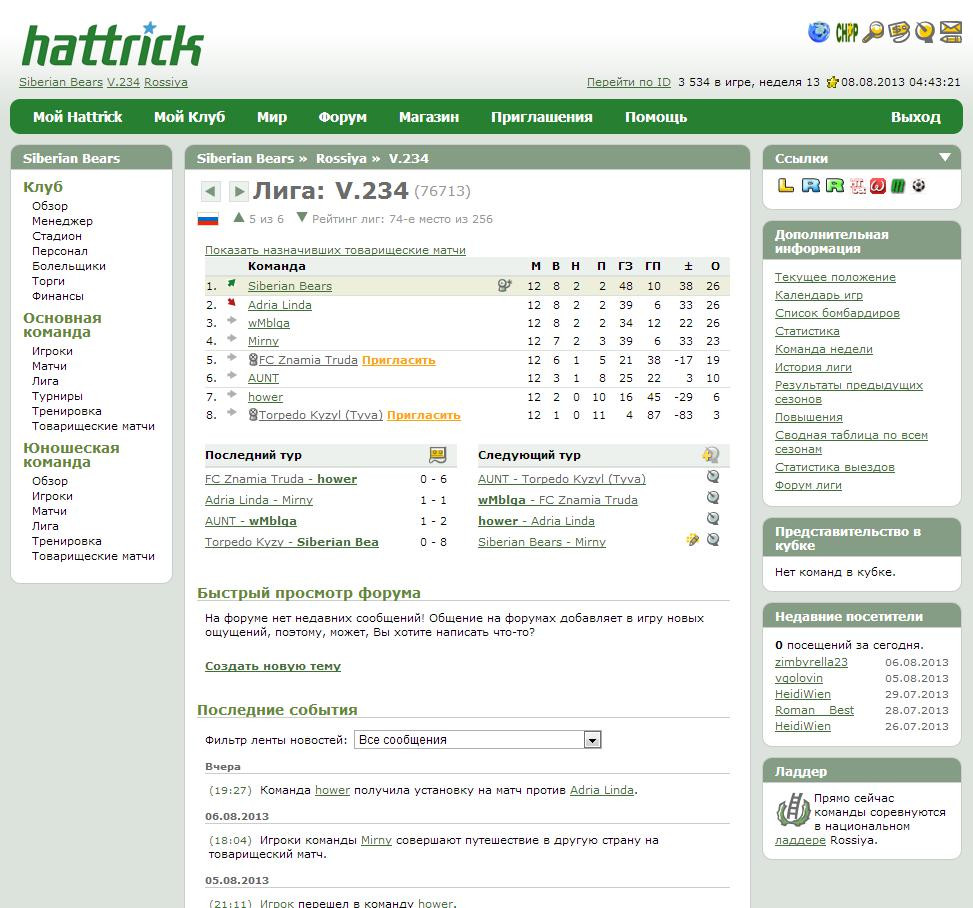Click the soccer ball icon in Ссылки

918,185
